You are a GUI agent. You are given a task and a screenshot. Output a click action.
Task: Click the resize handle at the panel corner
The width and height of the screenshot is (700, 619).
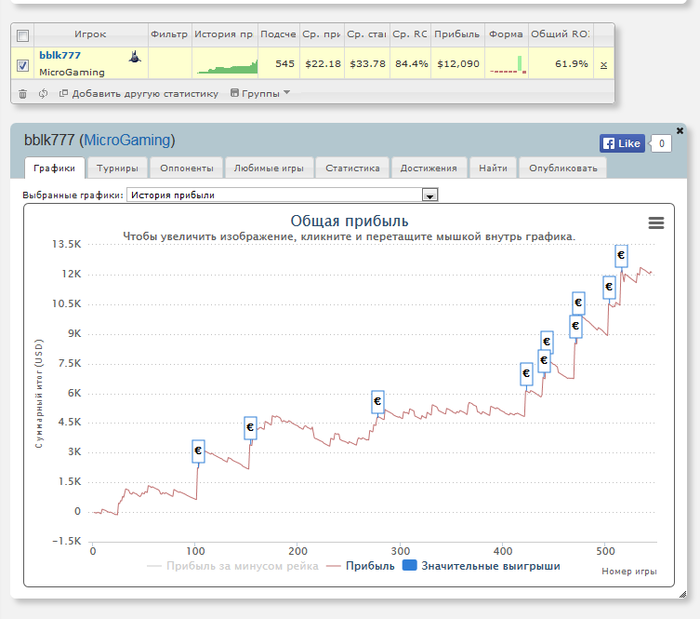683,594
